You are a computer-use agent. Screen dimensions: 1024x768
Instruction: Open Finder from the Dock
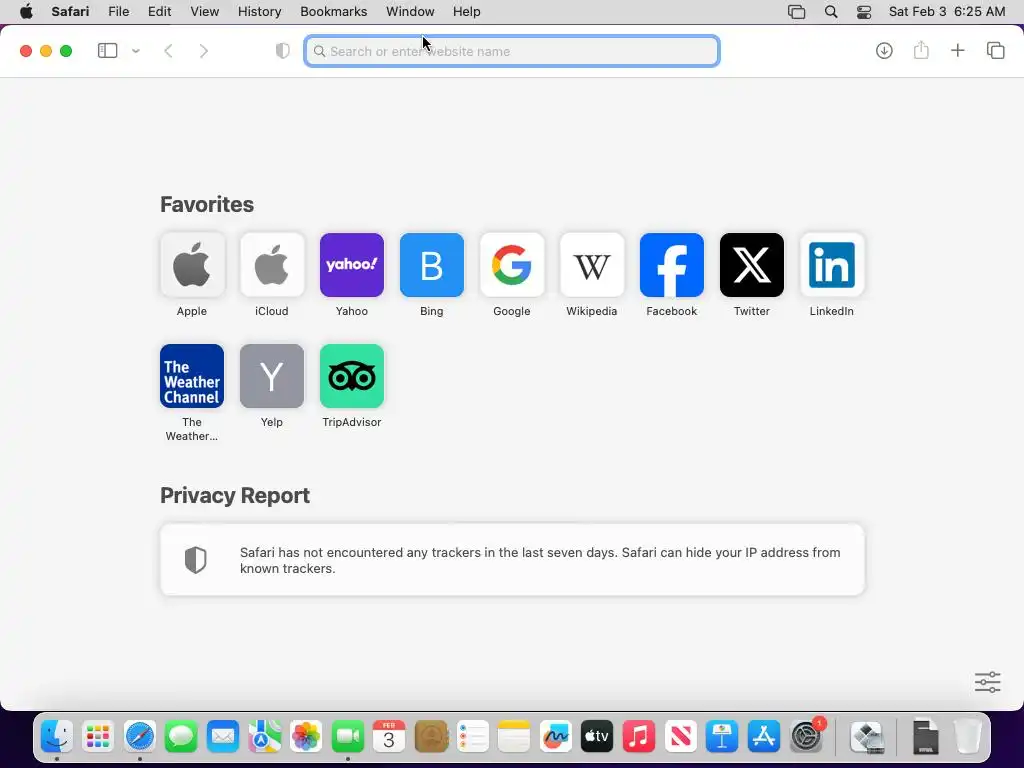(x=57, y=737)
